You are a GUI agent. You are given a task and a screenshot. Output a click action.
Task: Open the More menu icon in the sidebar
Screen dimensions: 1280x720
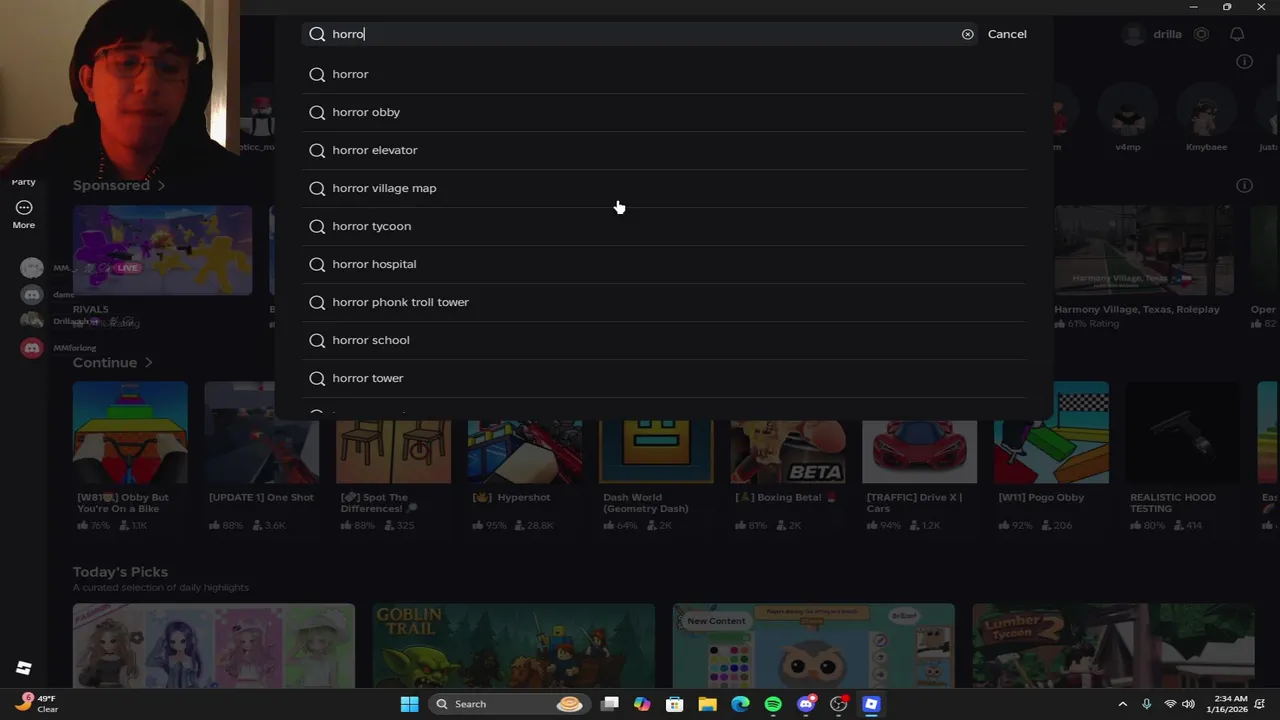24,207
